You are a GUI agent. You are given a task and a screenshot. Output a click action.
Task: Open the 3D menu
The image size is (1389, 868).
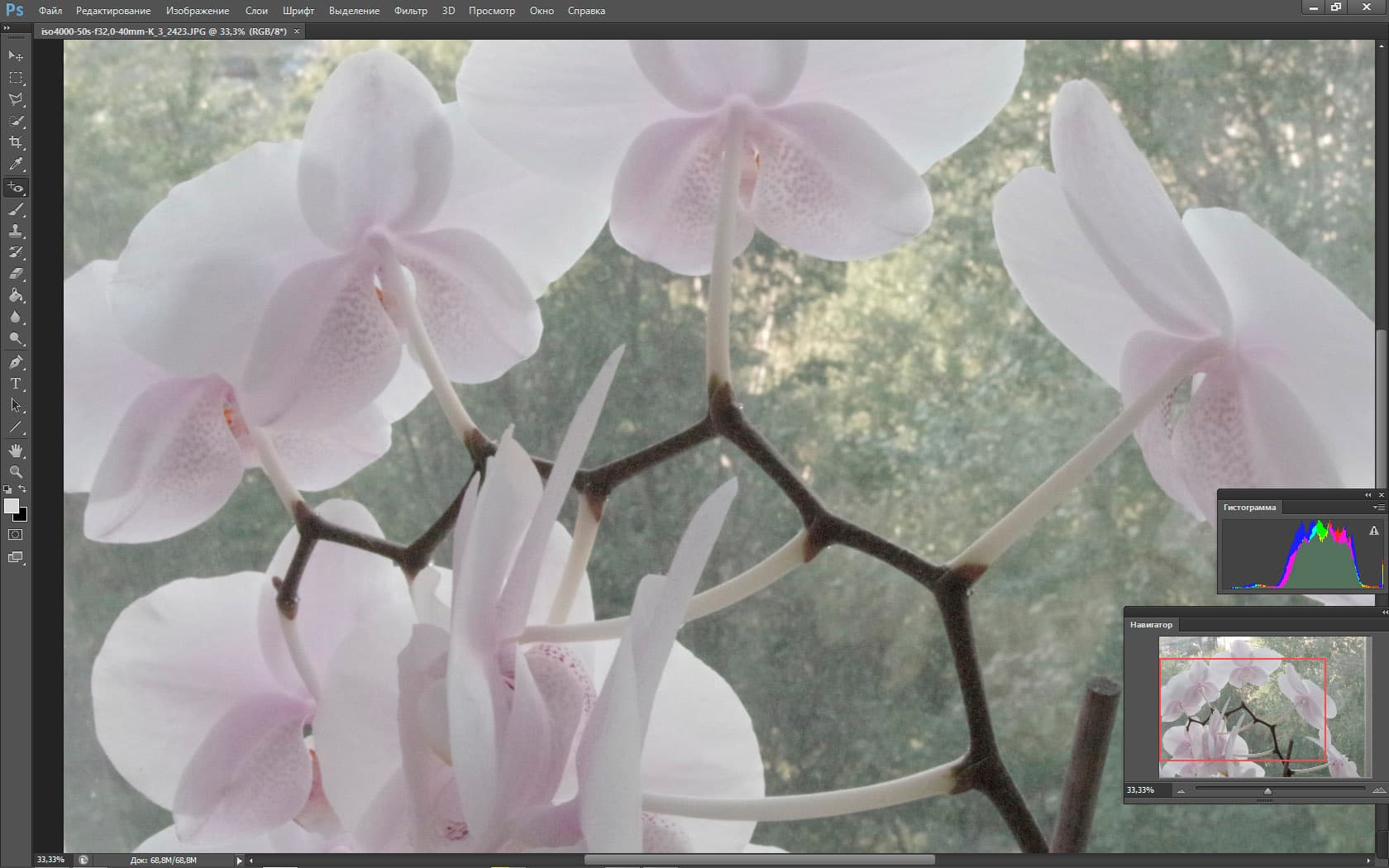(x=448, y=11)
